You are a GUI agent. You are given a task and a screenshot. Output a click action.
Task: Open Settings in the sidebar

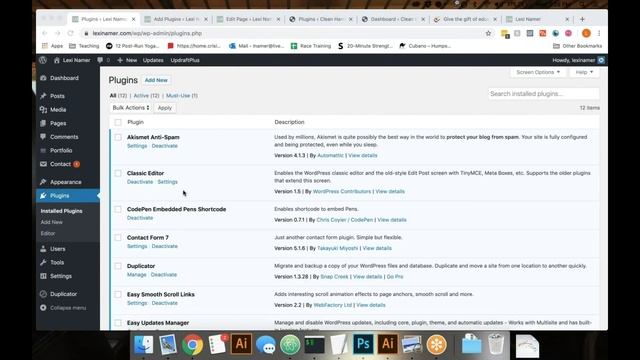pos(61,276)
